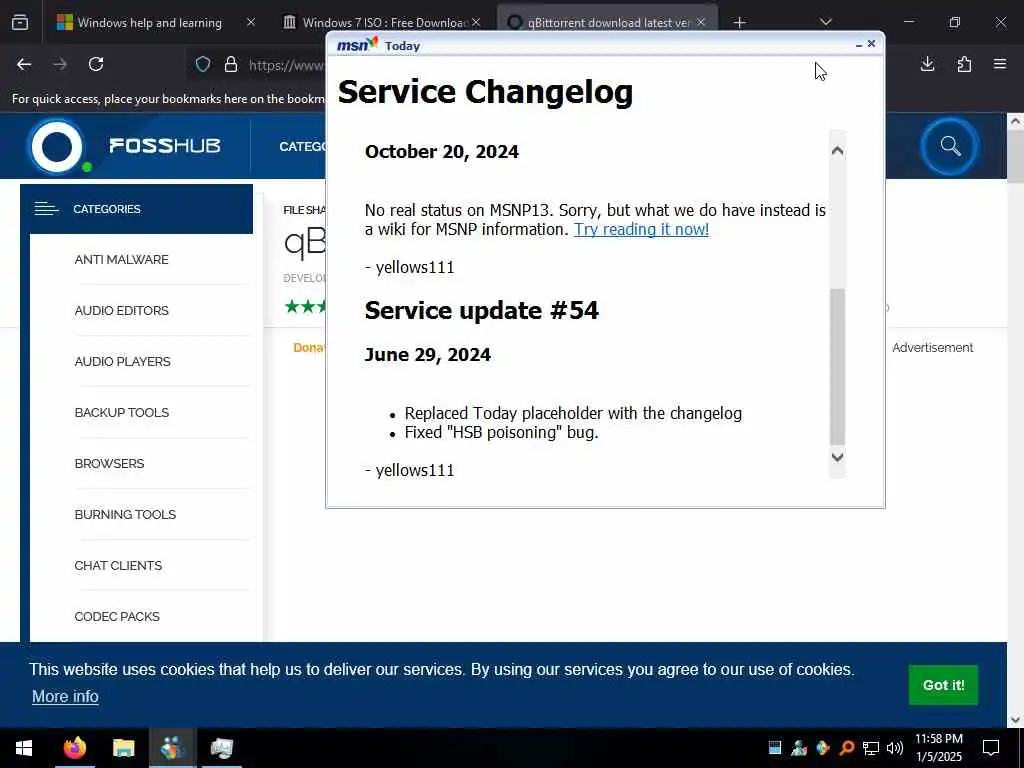
Task: Click the taskbar clock showing 11:58 PM
Action: 938,748
